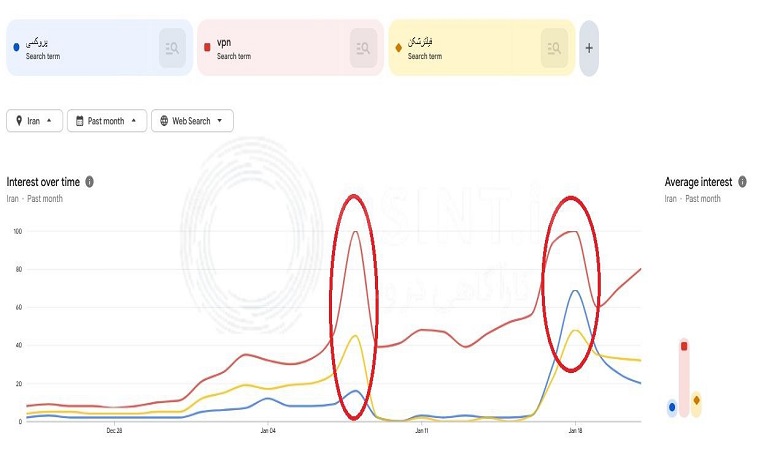Click search-list icon in vpn card
This screenshot has width=780, height=470.
(363, 48)
